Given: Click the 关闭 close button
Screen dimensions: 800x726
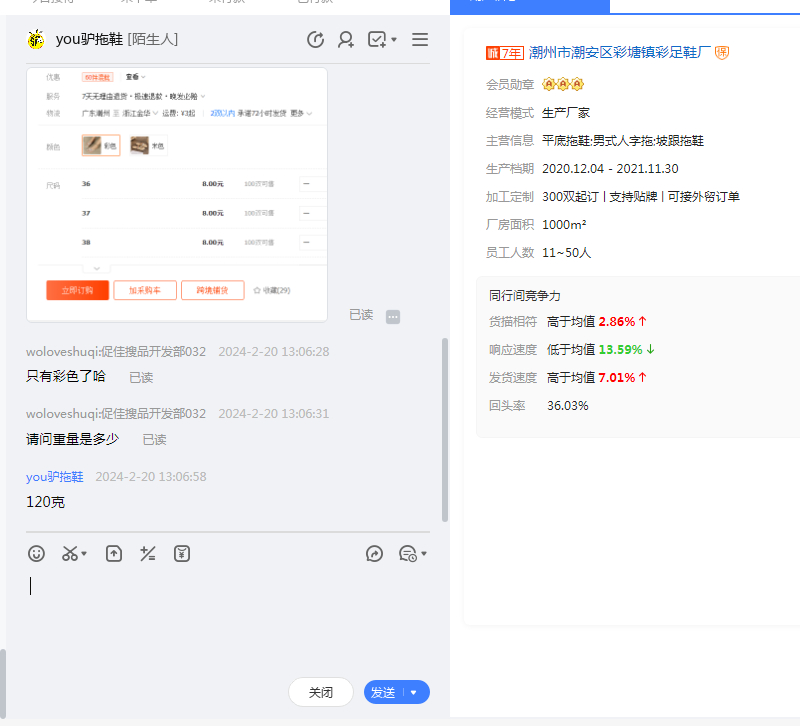Looking at the screenshot, I should tap(321, 692).
